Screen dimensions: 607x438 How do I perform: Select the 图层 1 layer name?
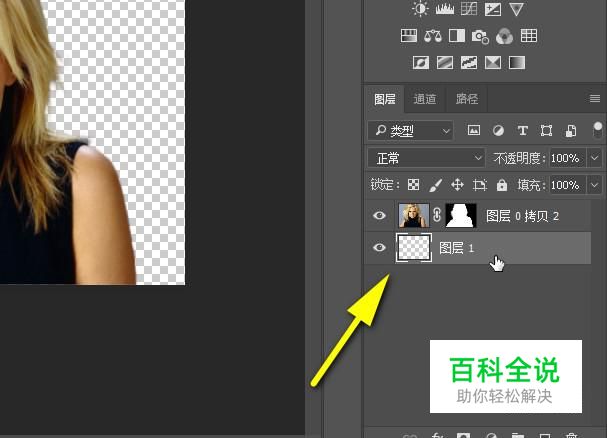coord(456,248)
